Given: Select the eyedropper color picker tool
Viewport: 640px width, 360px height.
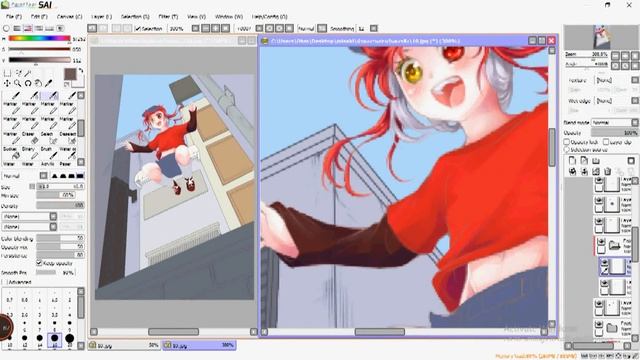Looking at the screenshot, I should (x=49, y=83).
